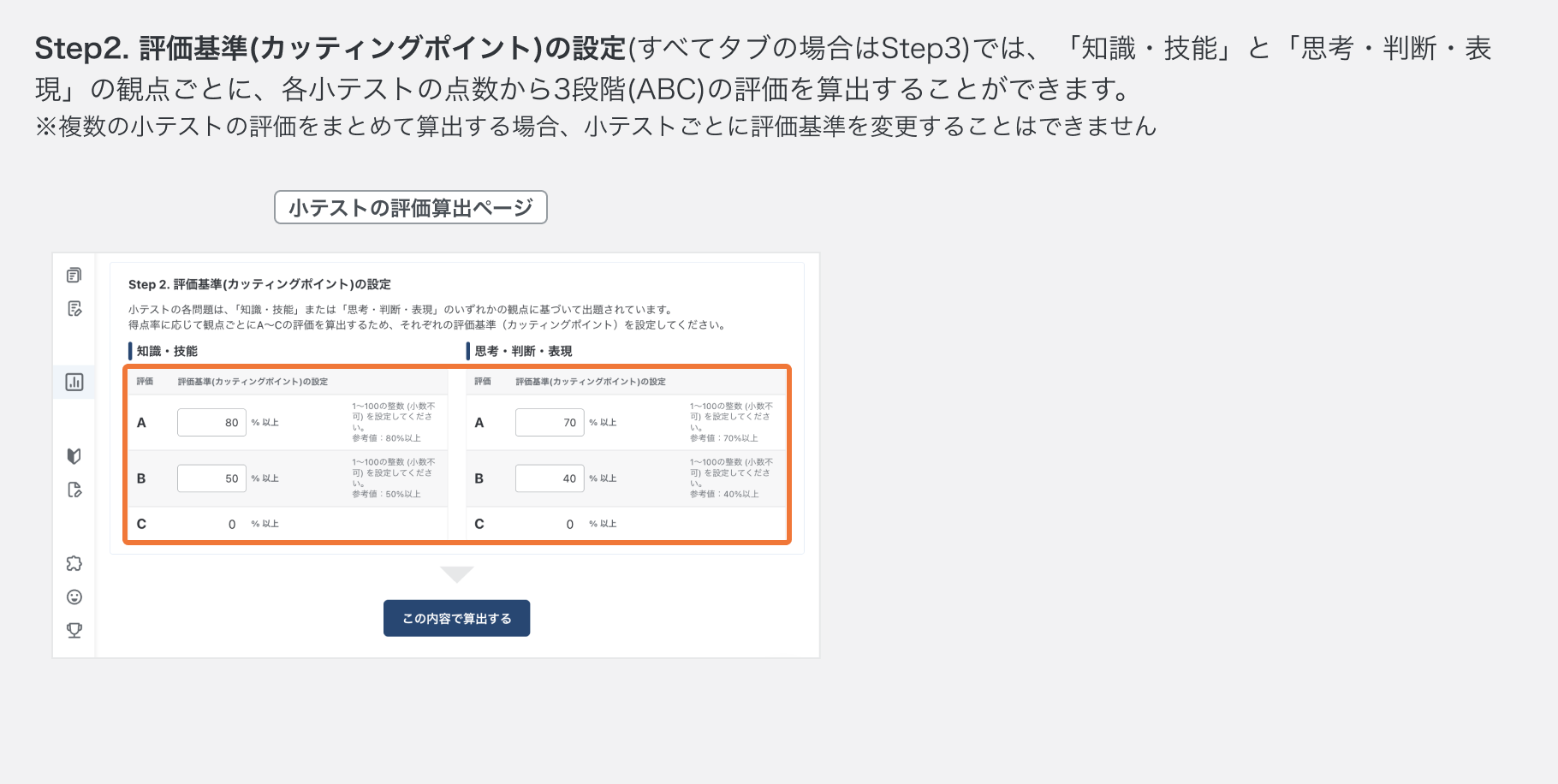1558x784 pixels.
Task: Click the 参考値：80%以上 hint text
Action: pos(386,438)
